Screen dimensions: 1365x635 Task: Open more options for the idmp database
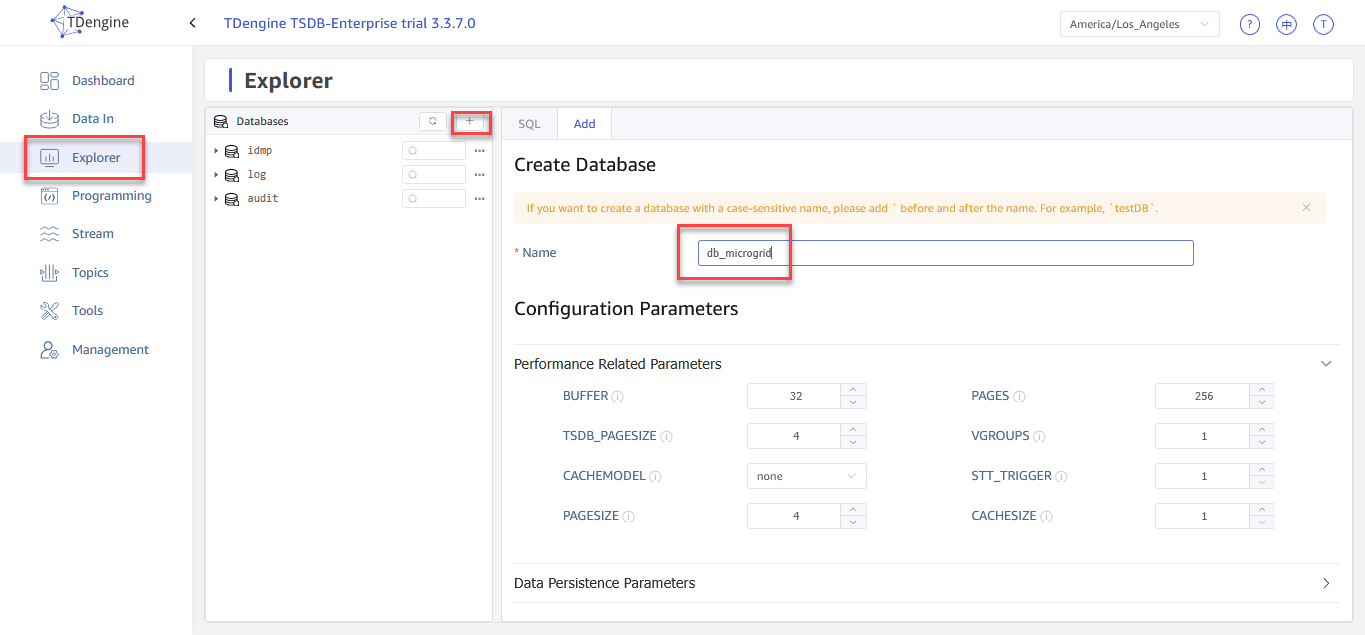pyautogui.click(x=479, y=151)
